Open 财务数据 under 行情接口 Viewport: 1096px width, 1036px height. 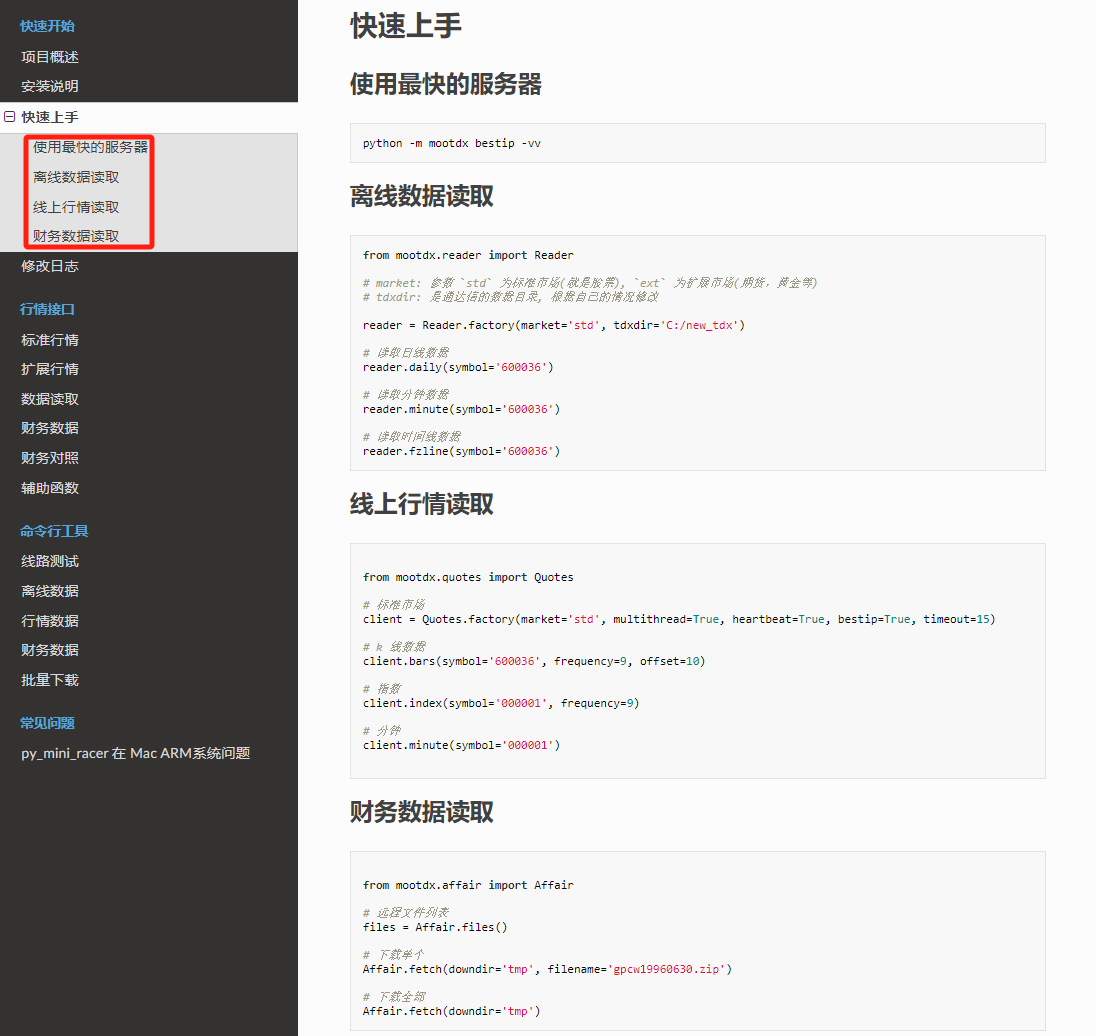[x=50, y=428]
